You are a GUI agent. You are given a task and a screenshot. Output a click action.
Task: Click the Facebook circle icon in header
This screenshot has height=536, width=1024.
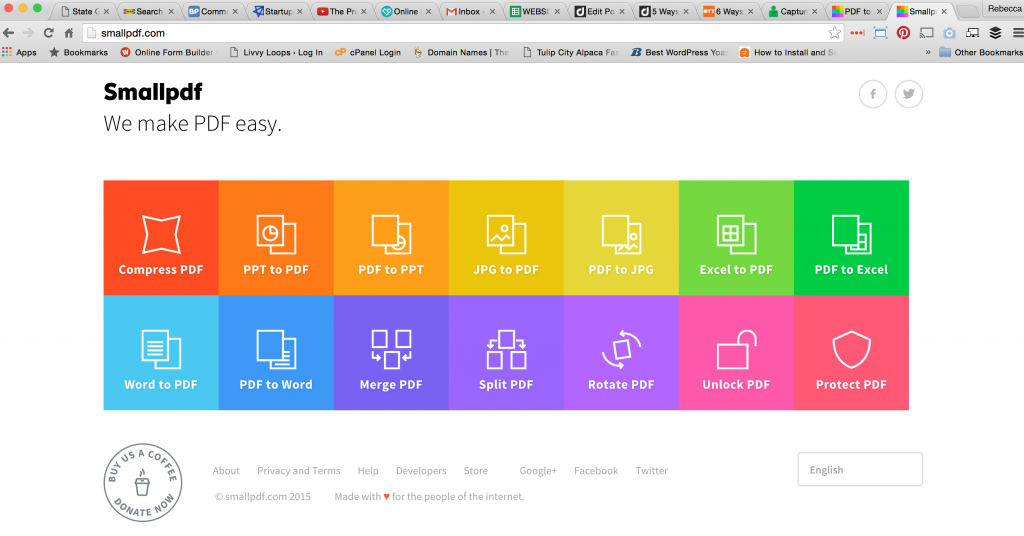pos(872,94)
